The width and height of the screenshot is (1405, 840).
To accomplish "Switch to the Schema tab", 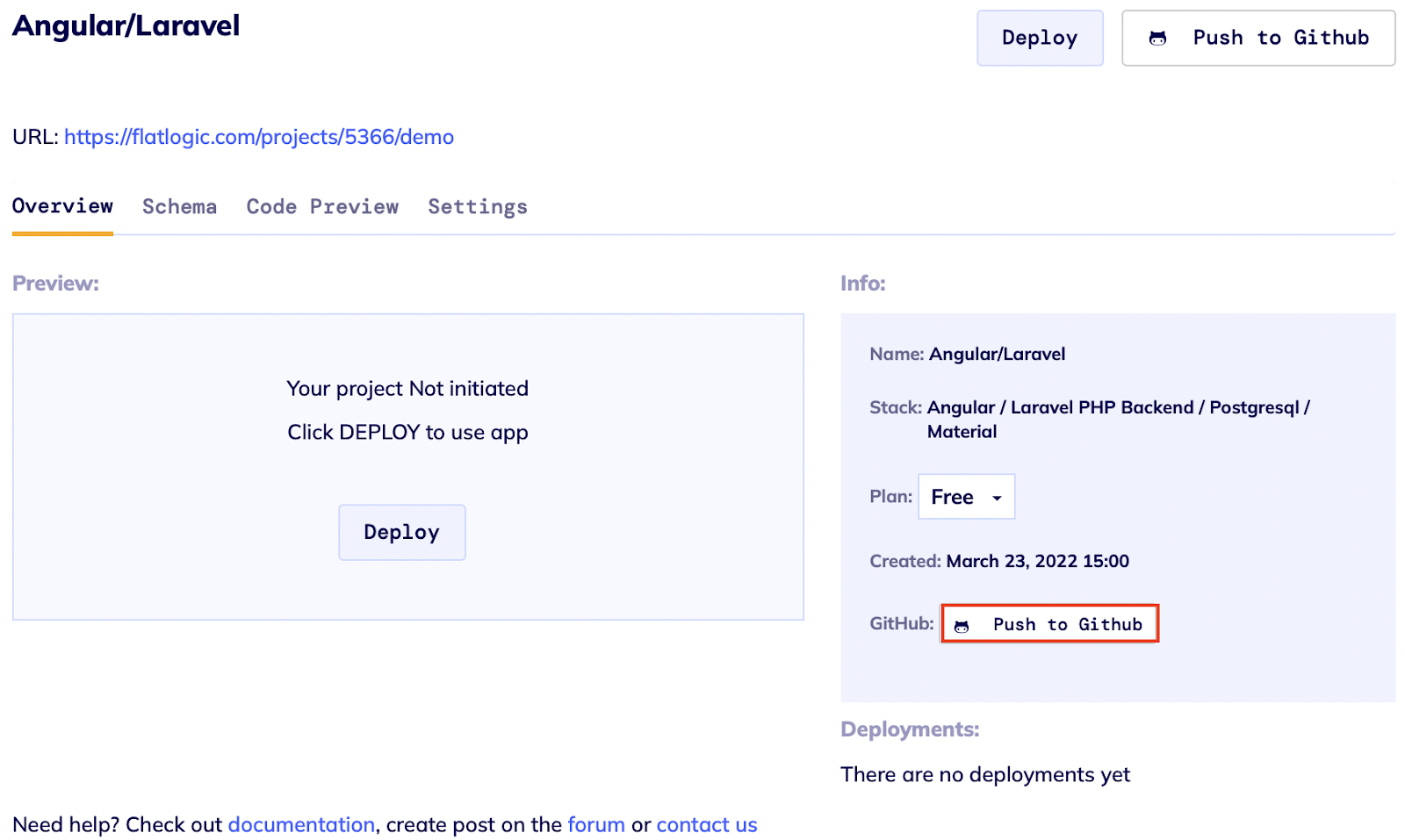I will point(179,206).
